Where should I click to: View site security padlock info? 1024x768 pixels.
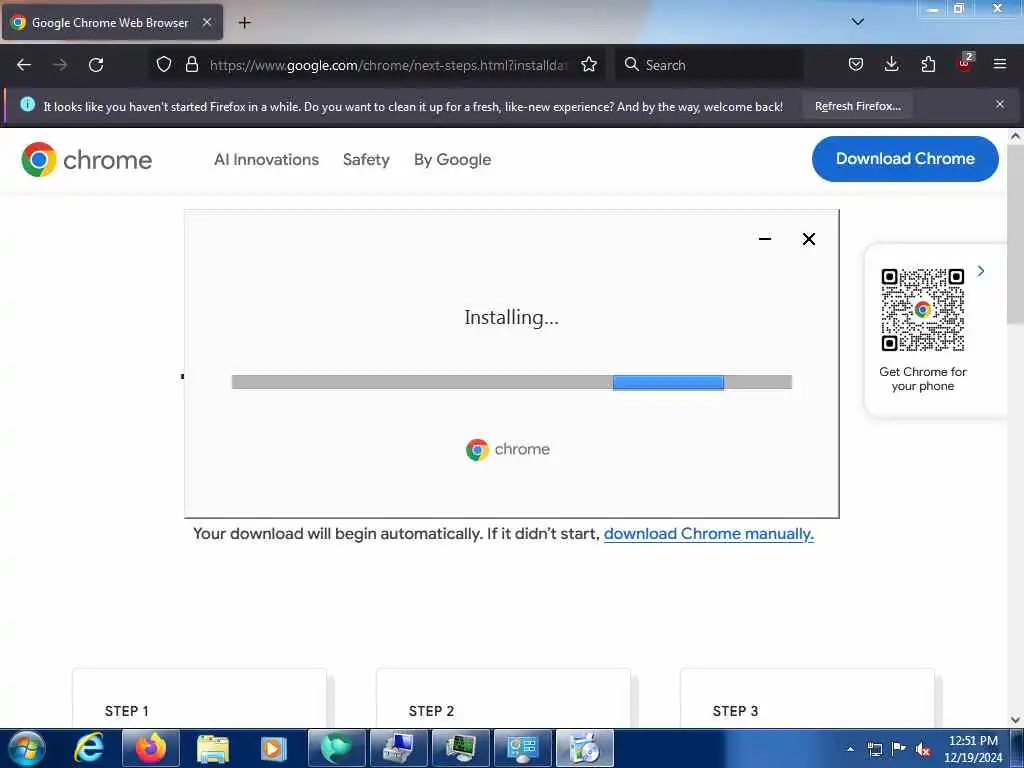pos(191,65)
